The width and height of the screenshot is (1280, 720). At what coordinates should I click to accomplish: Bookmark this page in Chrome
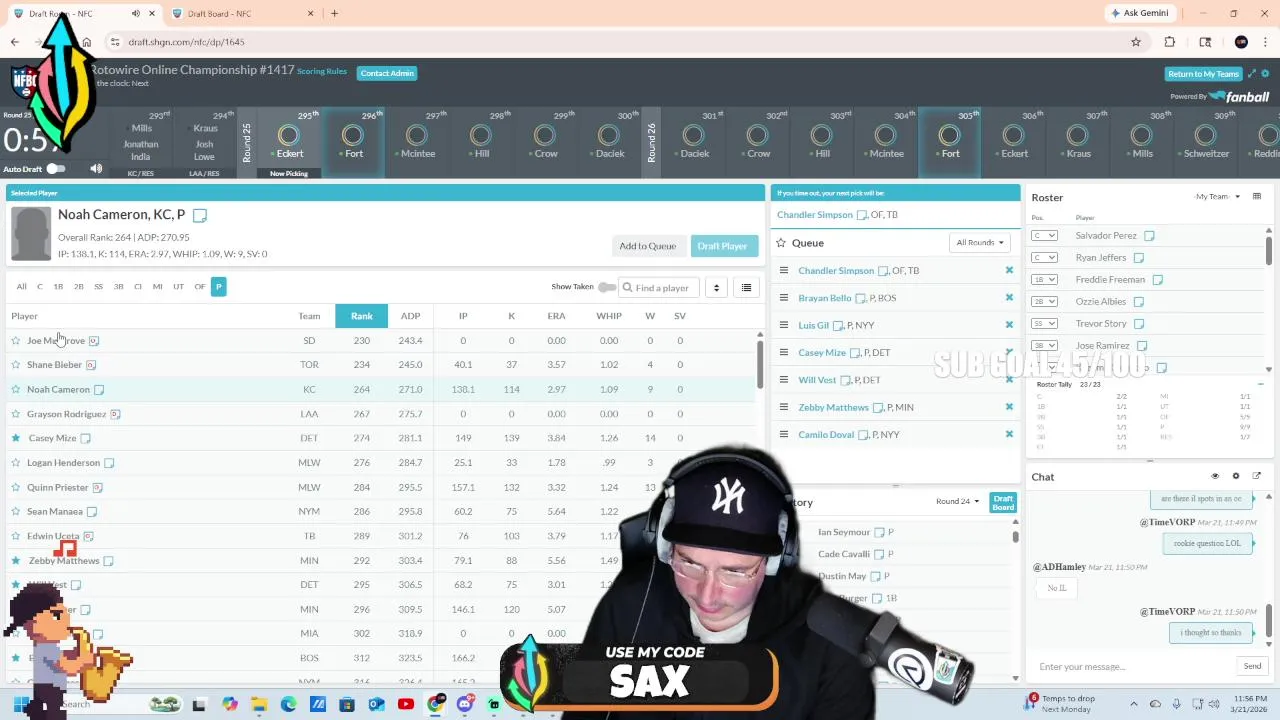pyautogui.click(x=1136, y=42)
